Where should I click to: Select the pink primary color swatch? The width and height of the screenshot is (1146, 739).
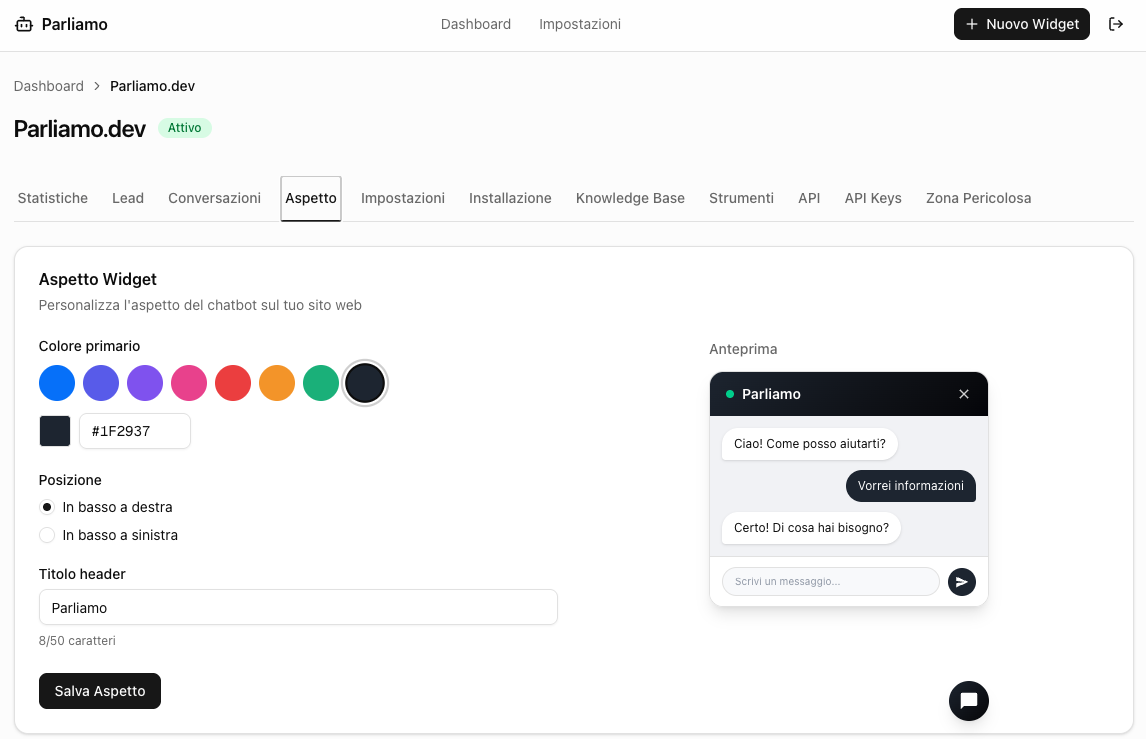[x=189, y=383]
